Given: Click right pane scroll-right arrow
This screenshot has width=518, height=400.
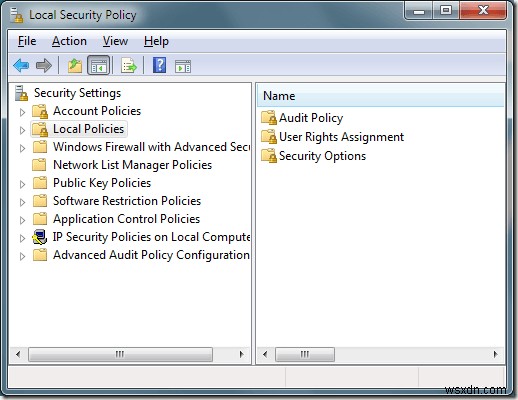Looking at the screenshot, I should click(x=495, y=354).
